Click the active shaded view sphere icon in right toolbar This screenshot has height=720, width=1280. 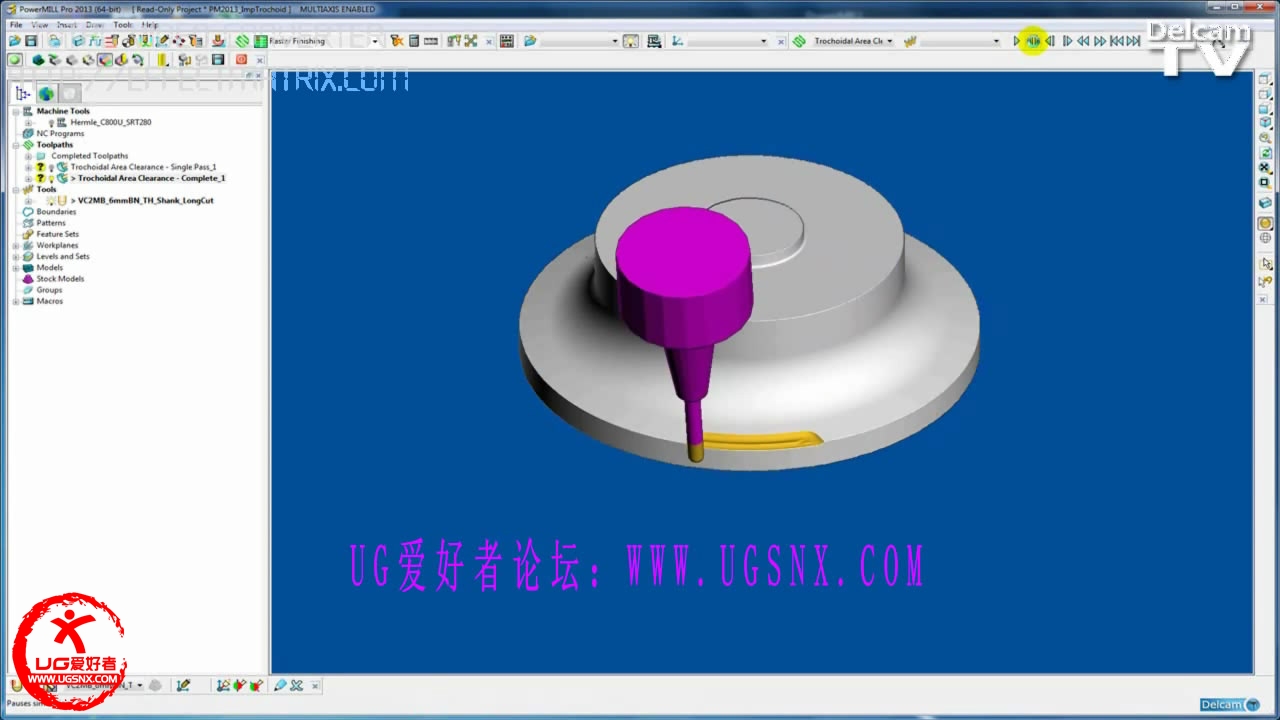[1265, 223]
